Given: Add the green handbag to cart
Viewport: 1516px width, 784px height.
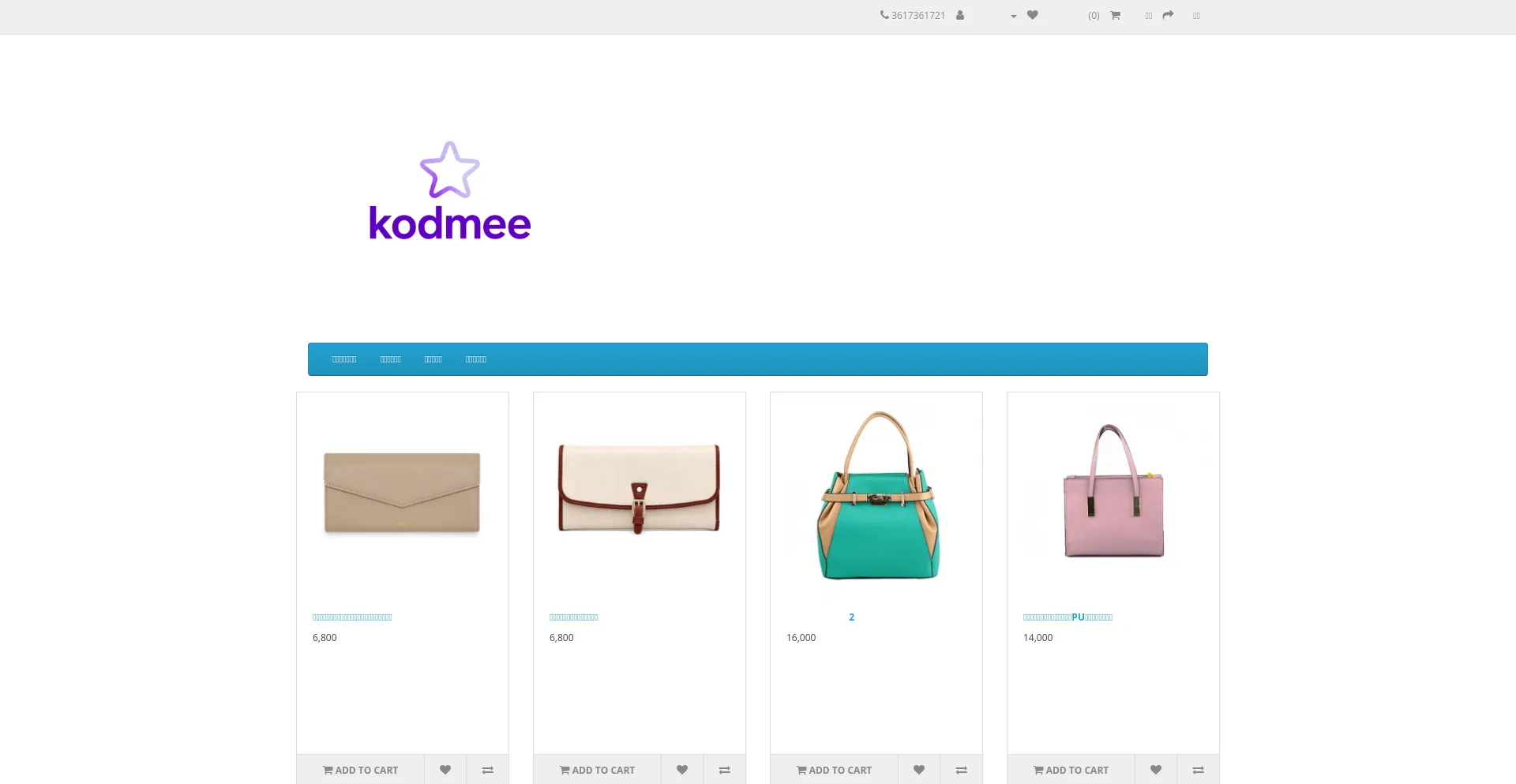Looking at the screenshot, I should tap(835, 770).
